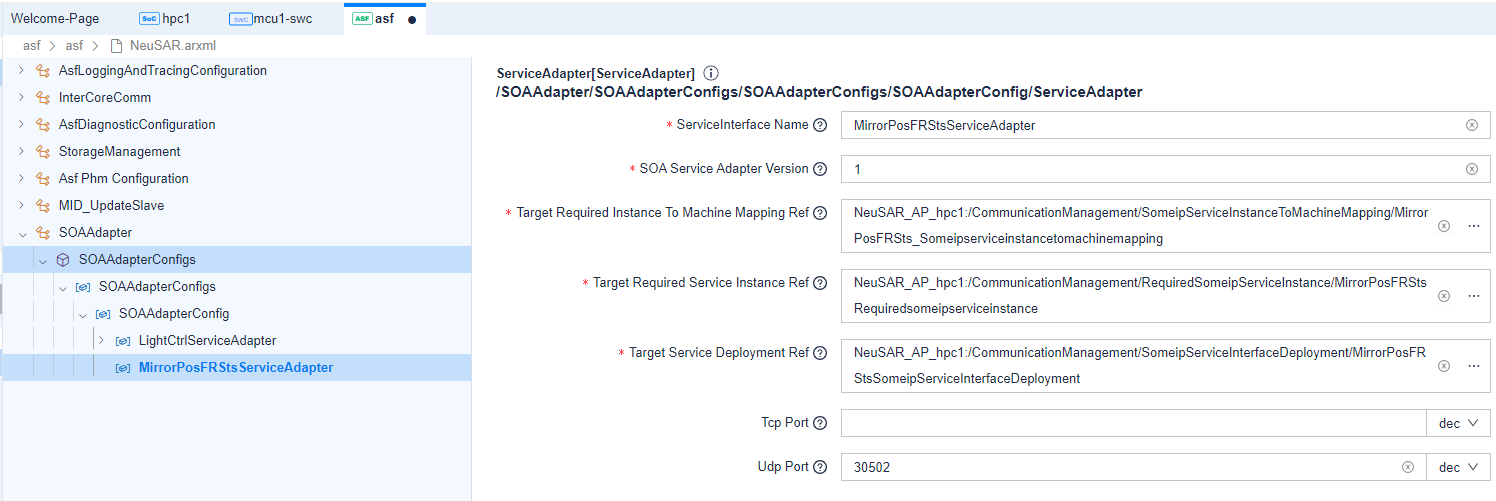Clear Target Required Instance To Machine Mapping Ref

point(1443,226)
